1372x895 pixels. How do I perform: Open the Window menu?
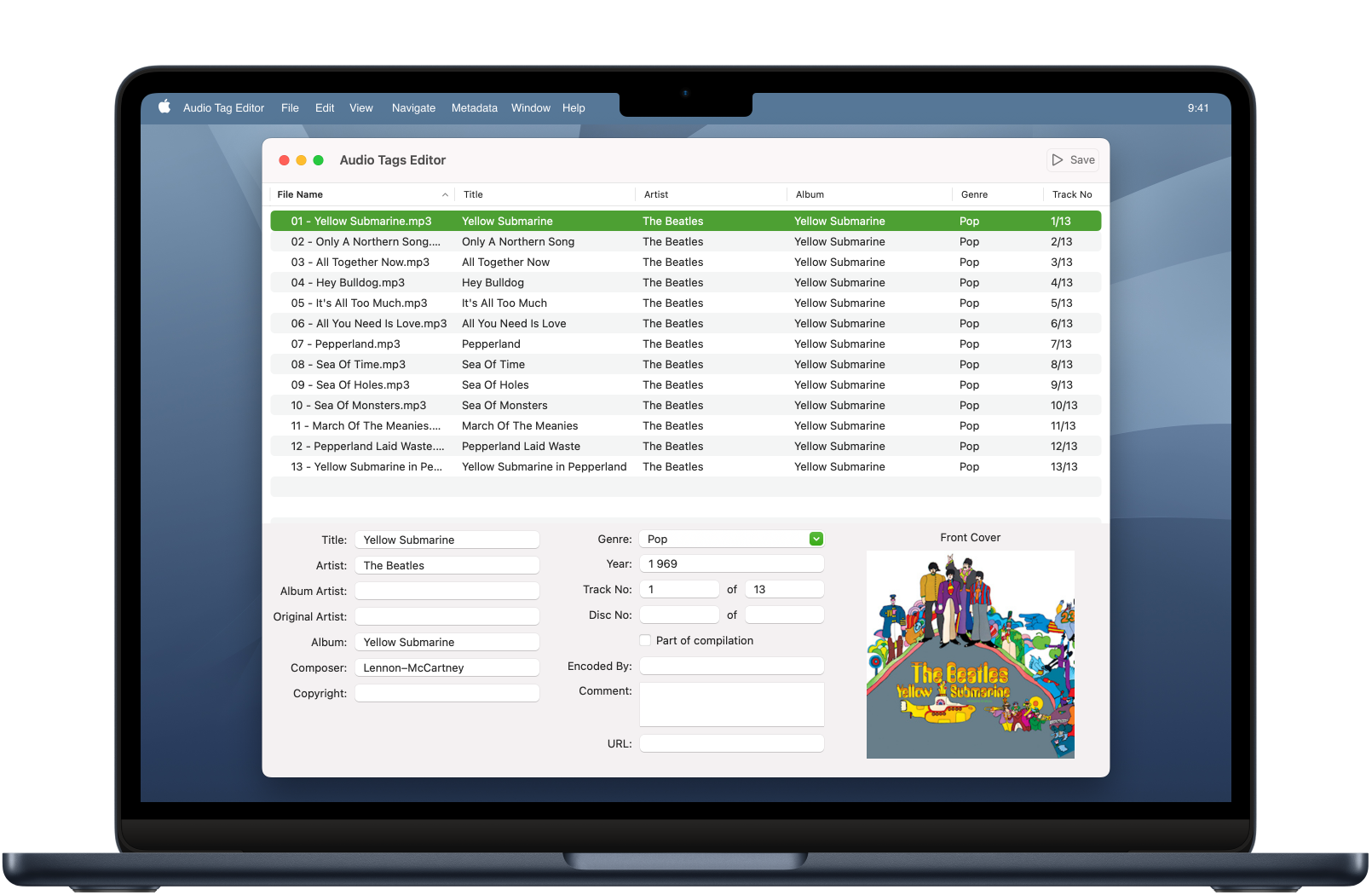[531, 108]
